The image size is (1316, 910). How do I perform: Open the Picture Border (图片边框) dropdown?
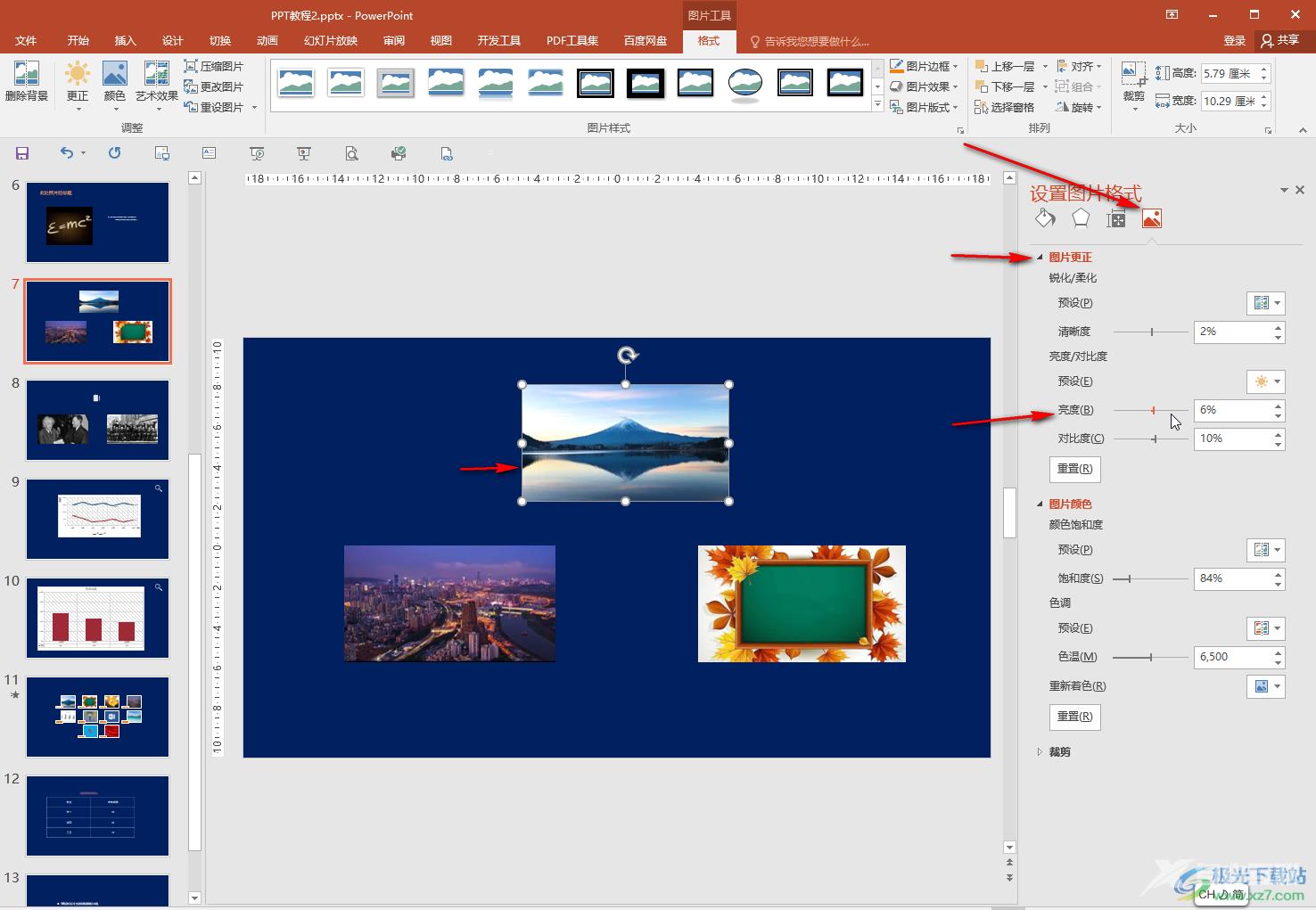coord(924,66)
